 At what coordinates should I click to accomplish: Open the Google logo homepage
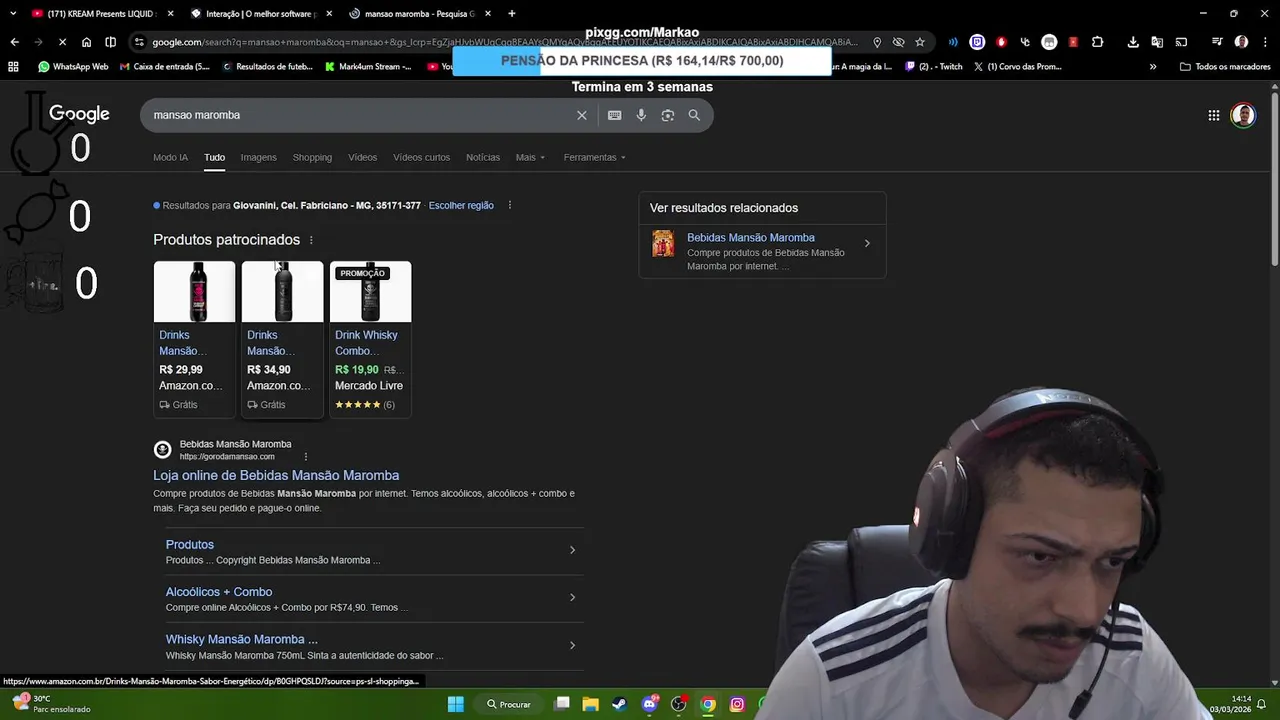pos(79,114)
